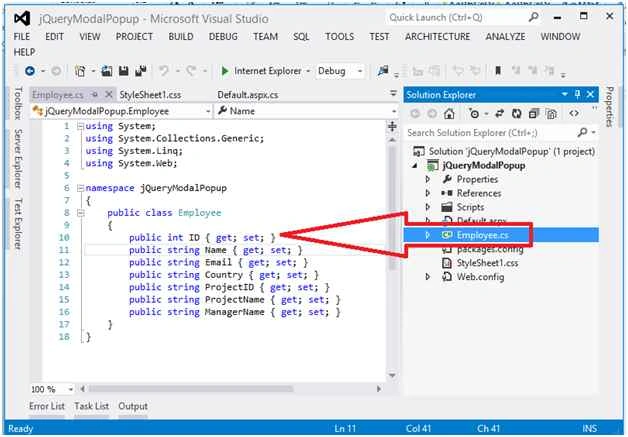
Task: Toggle Auto Hide pin on Solution Explorer
Action: click(x=577, y=95)
